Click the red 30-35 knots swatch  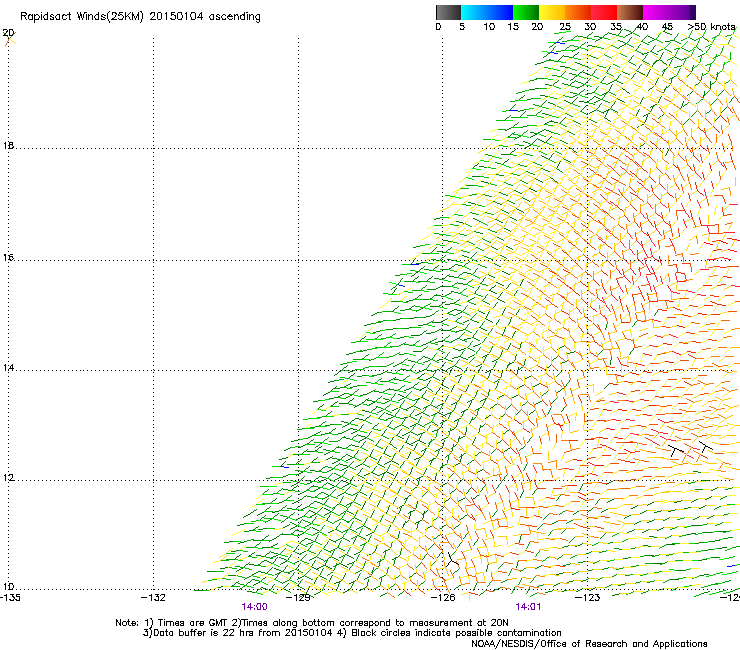[x=604, y=12]
